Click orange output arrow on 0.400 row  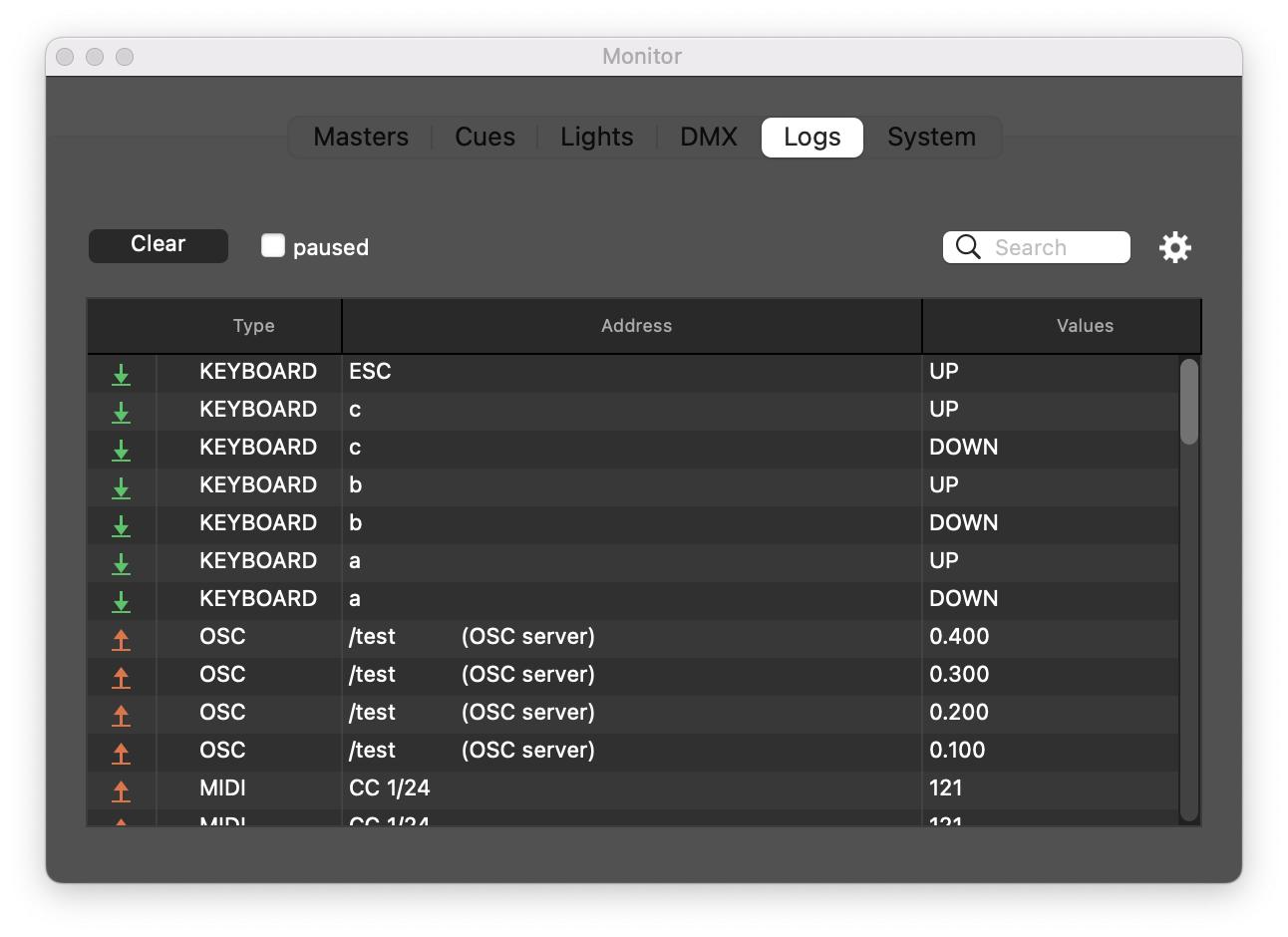(121, 639)
